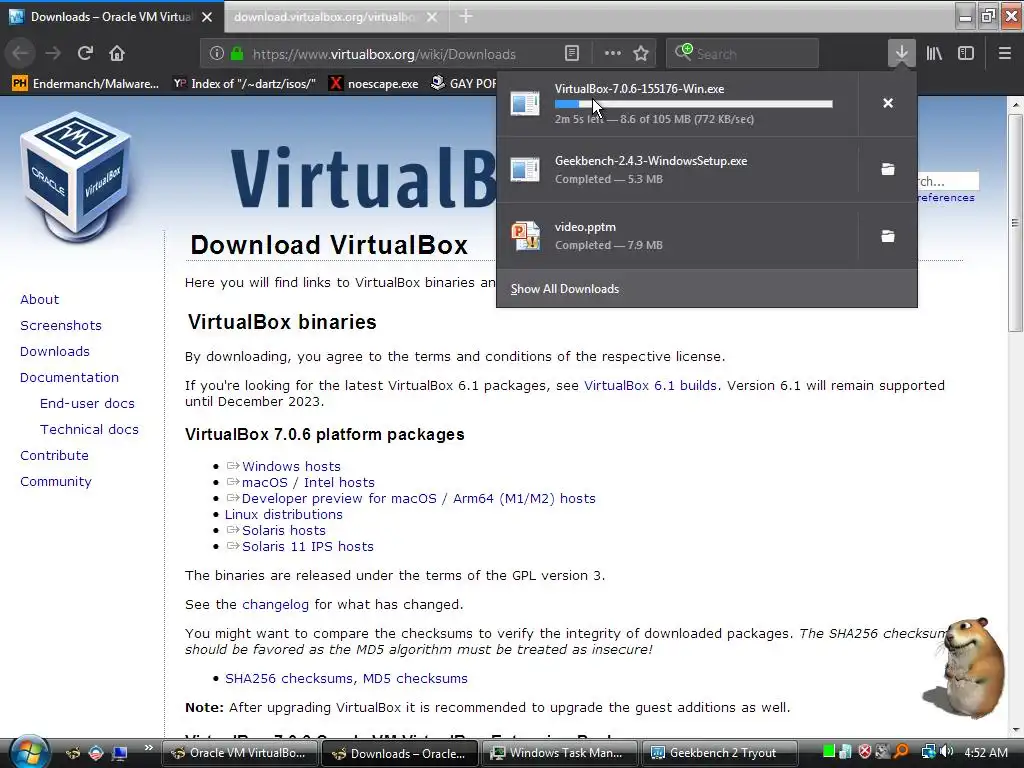Show the browser sidebar
Screen dimensions: 1024x768
pos(966,54)
